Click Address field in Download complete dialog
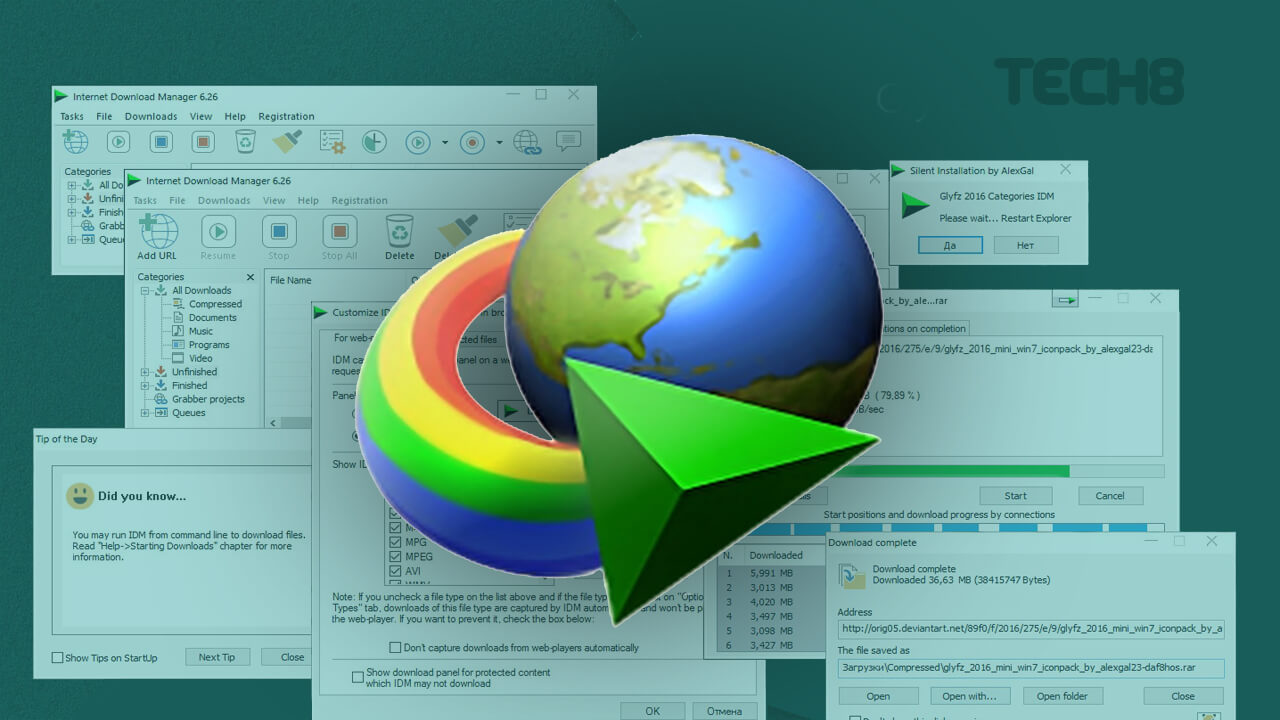The image size is (1280, 720). click(x=1031, y=629)
